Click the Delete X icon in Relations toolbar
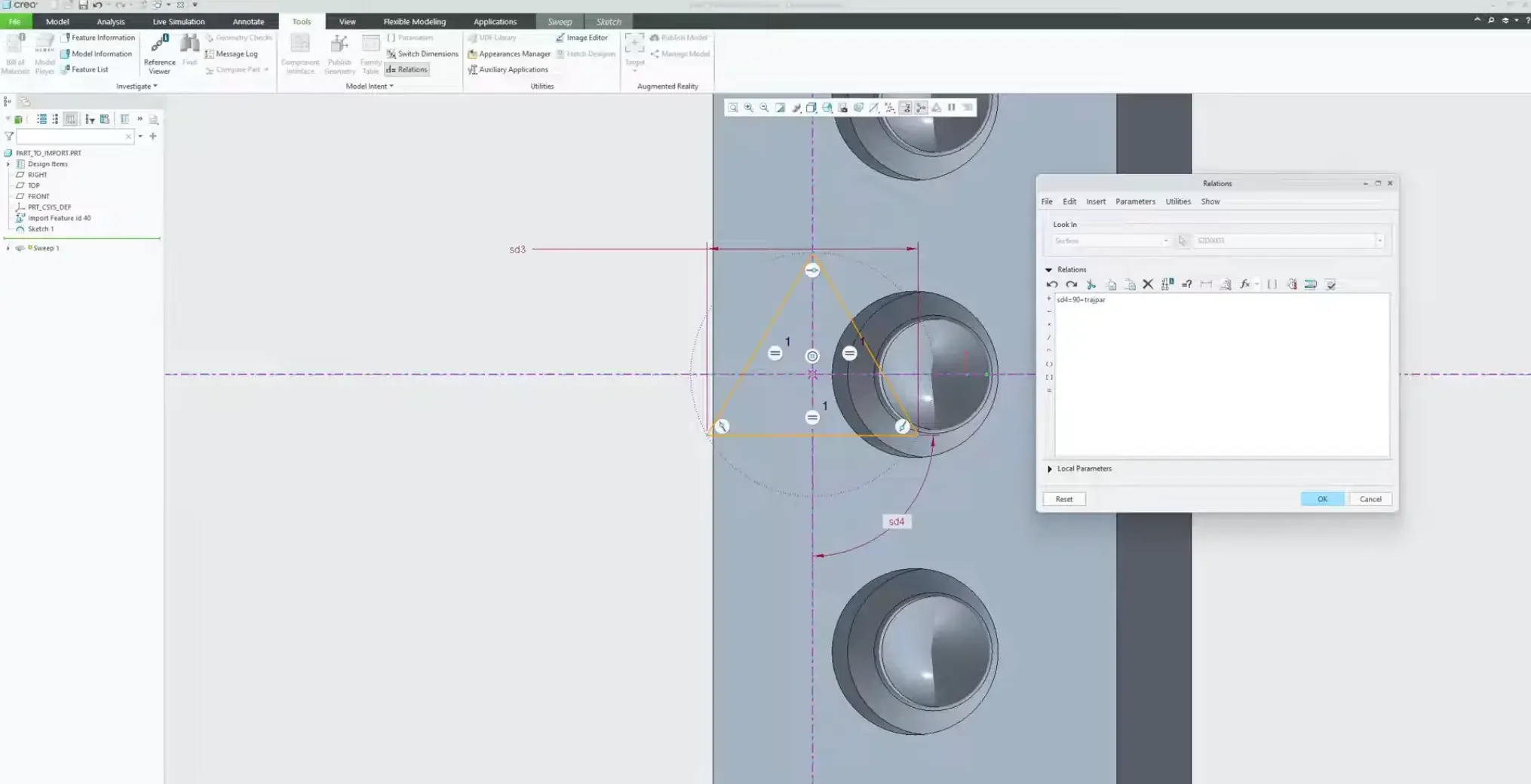The width and height of the screenshot is (1531, 784). coord(1148,284)
